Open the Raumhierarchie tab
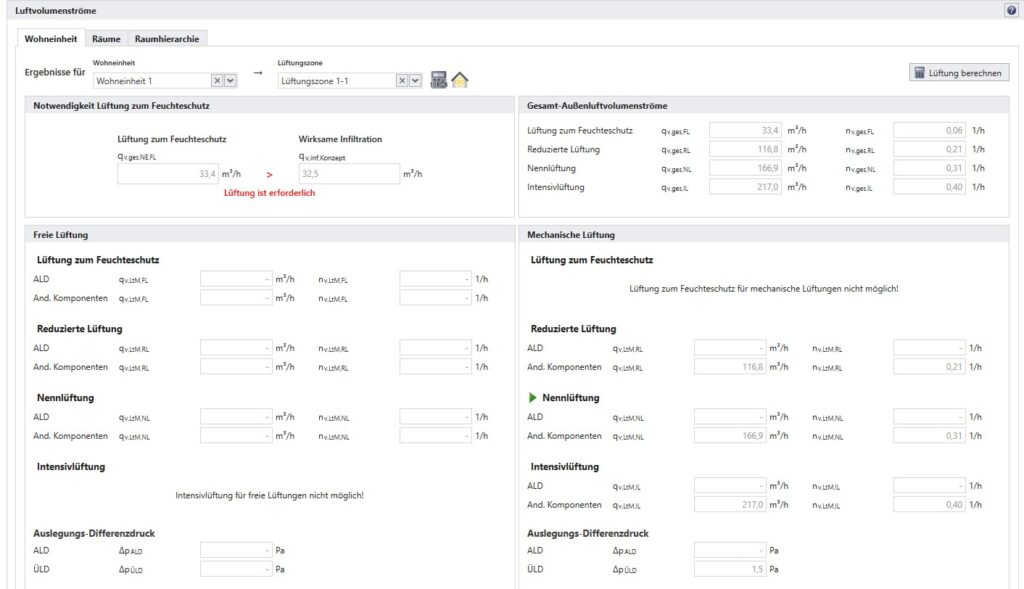The width and height of the screenshot is (1024, 589). [x=167, y=39]
